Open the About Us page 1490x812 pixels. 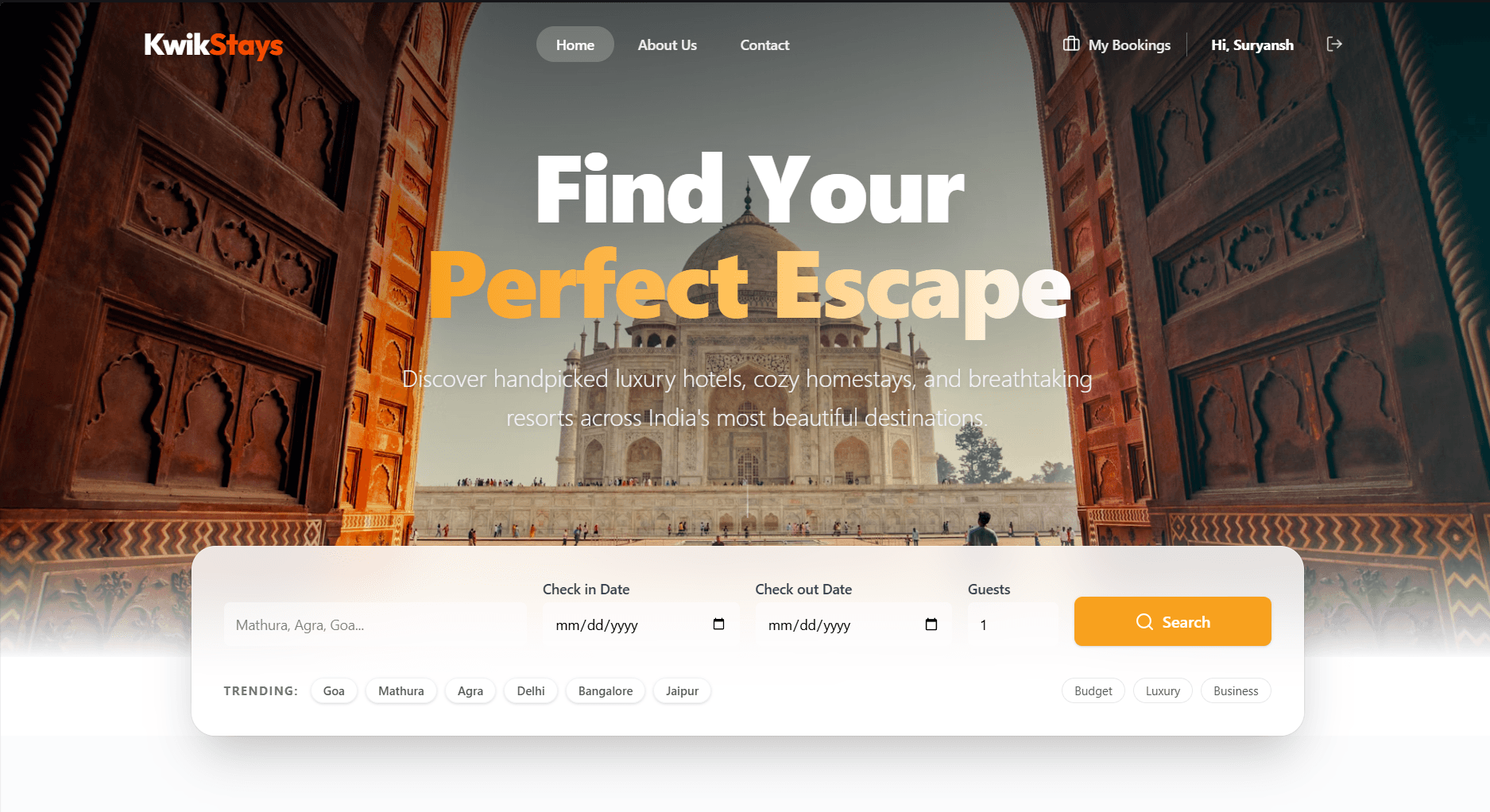(668, 45)
